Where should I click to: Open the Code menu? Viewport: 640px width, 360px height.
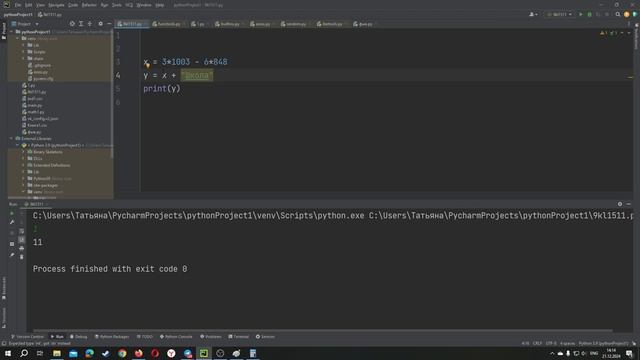click(73, 5)
